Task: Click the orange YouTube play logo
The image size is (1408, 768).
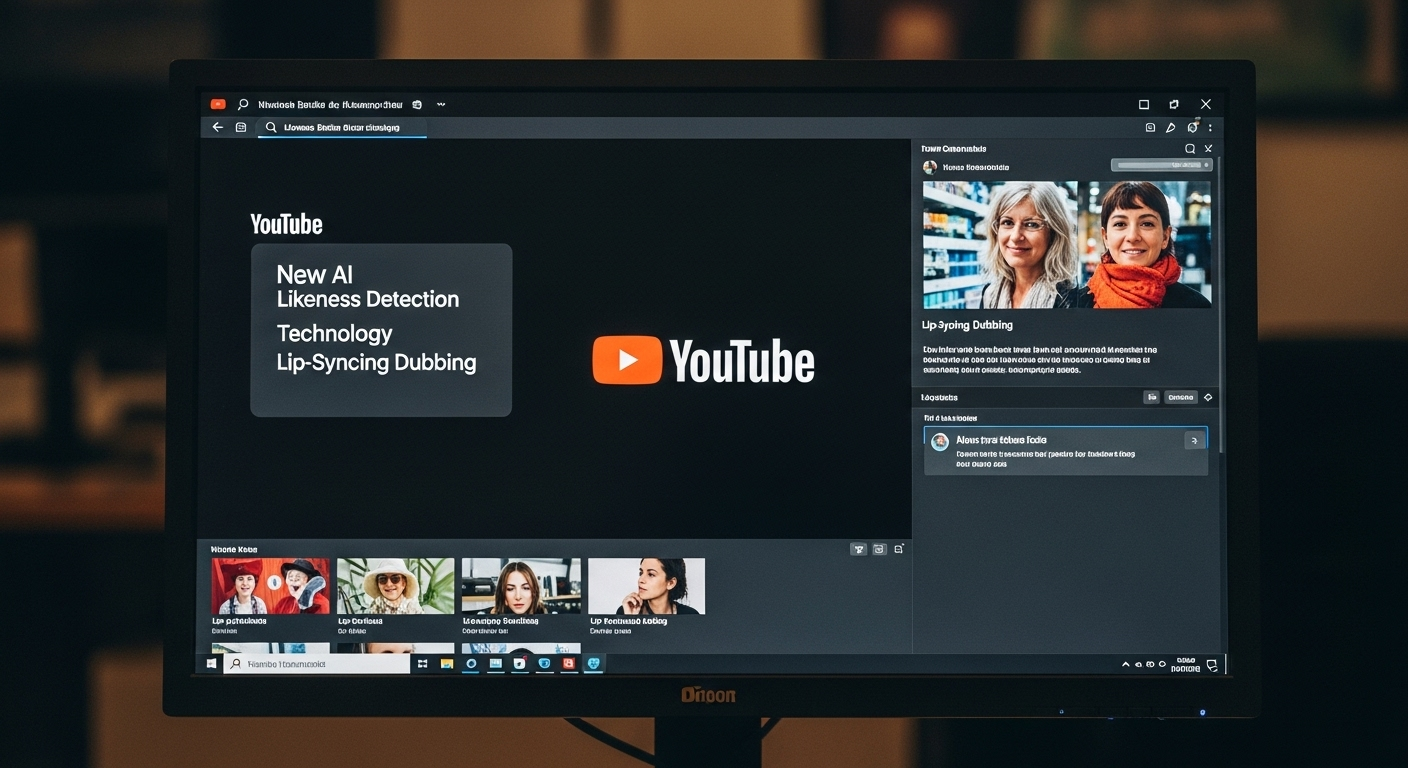Action: (x=627, y=360)
